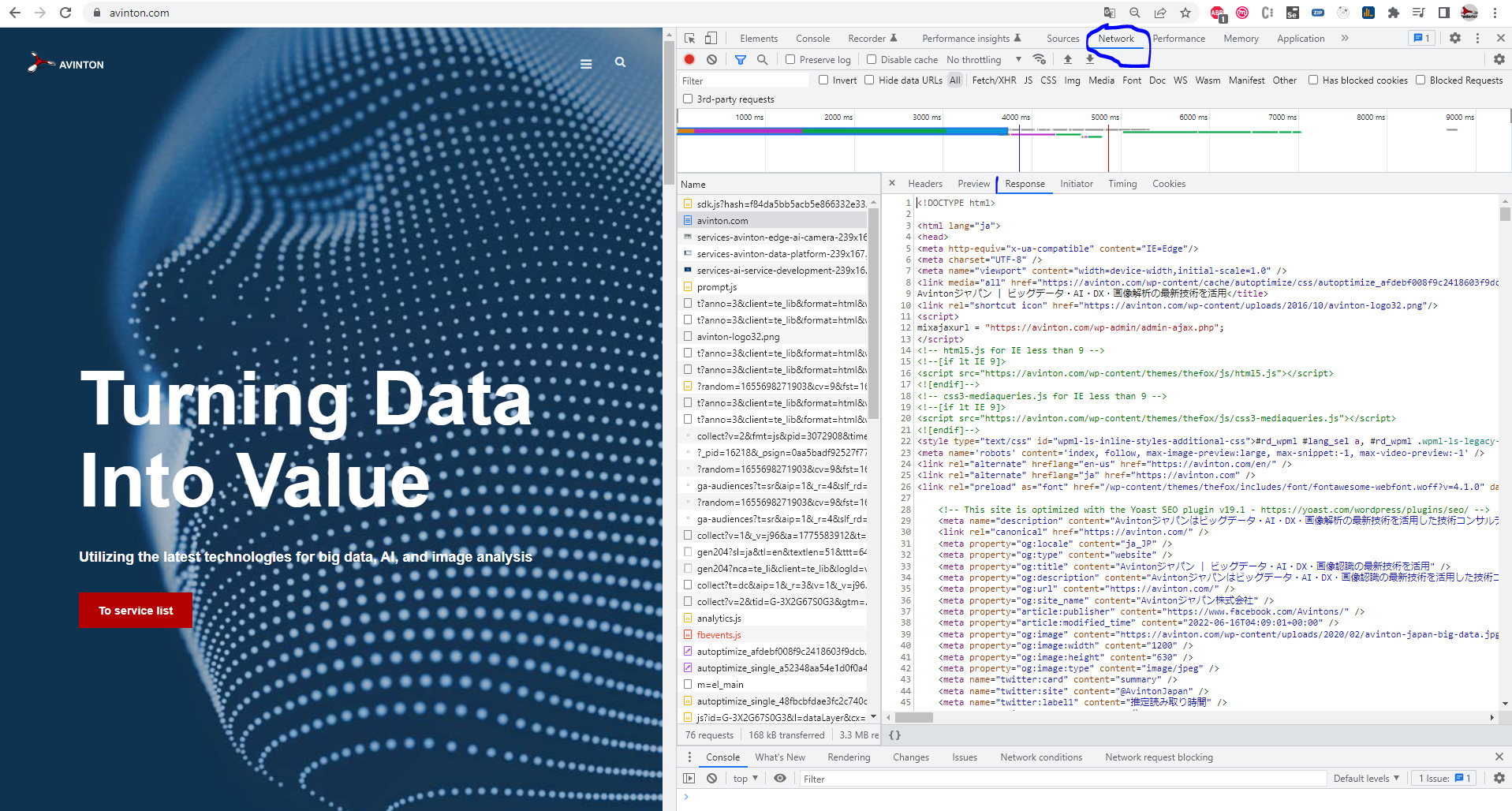Image resolution: width=1512 pixels, height=811 pixels.
Task: Open Network conditions drawer tab
Action: (1041, 757)
